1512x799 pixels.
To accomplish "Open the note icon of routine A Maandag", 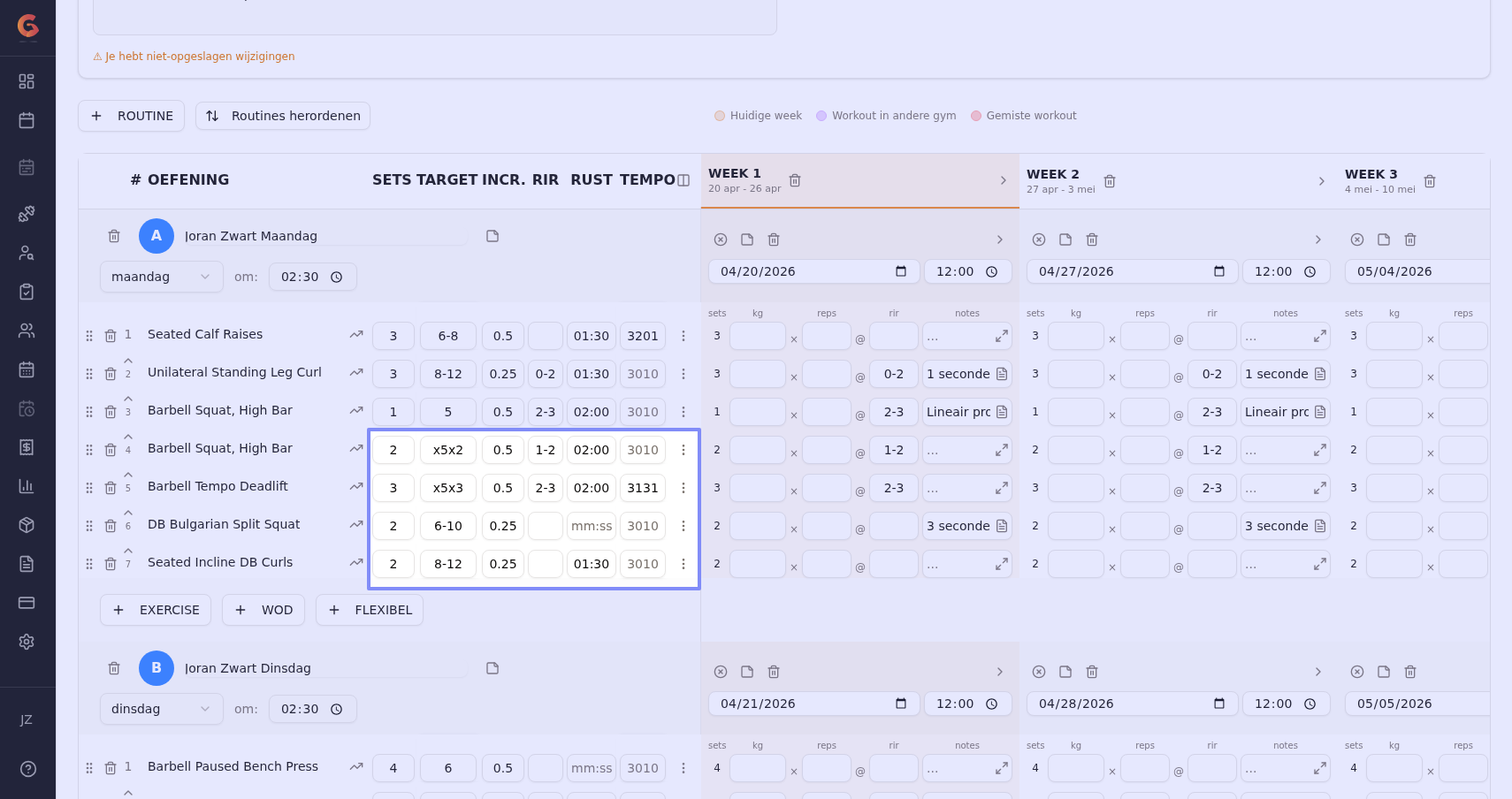I will pyautogui.click(x=493, y=236).
